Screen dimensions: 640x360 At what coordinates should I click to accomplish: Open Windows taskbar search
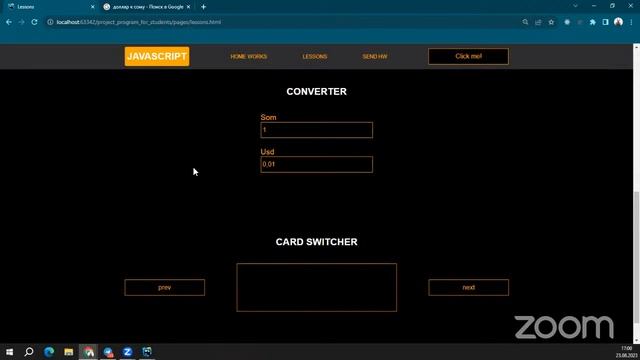point(29,351)
